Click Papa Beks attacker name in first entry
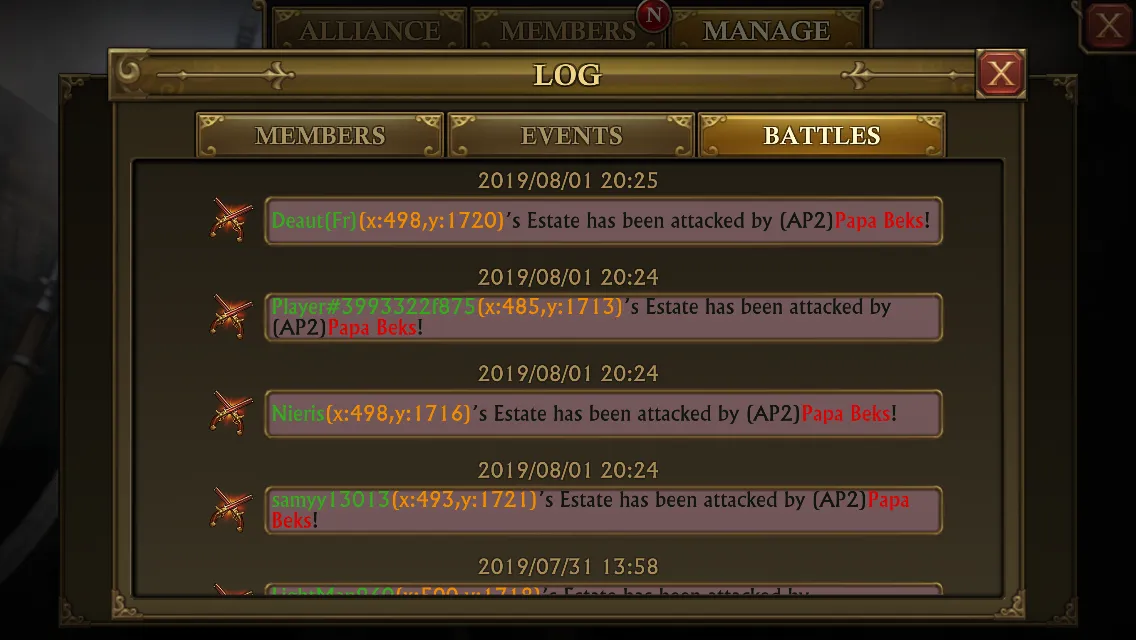This screenshot has height=640, width=1136. coord(879,220)
